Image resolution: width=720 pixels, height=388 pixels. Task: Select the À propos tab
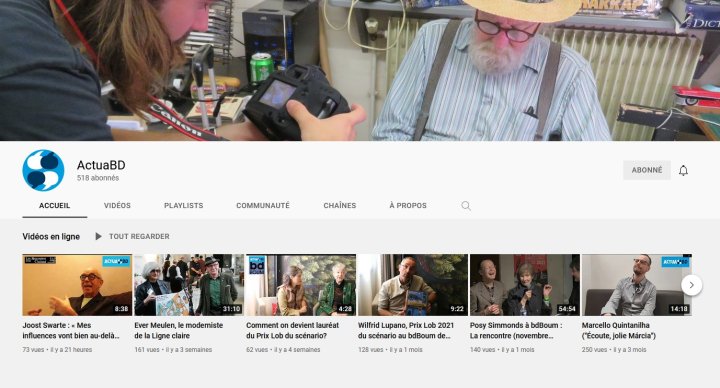tap(408, 206)
